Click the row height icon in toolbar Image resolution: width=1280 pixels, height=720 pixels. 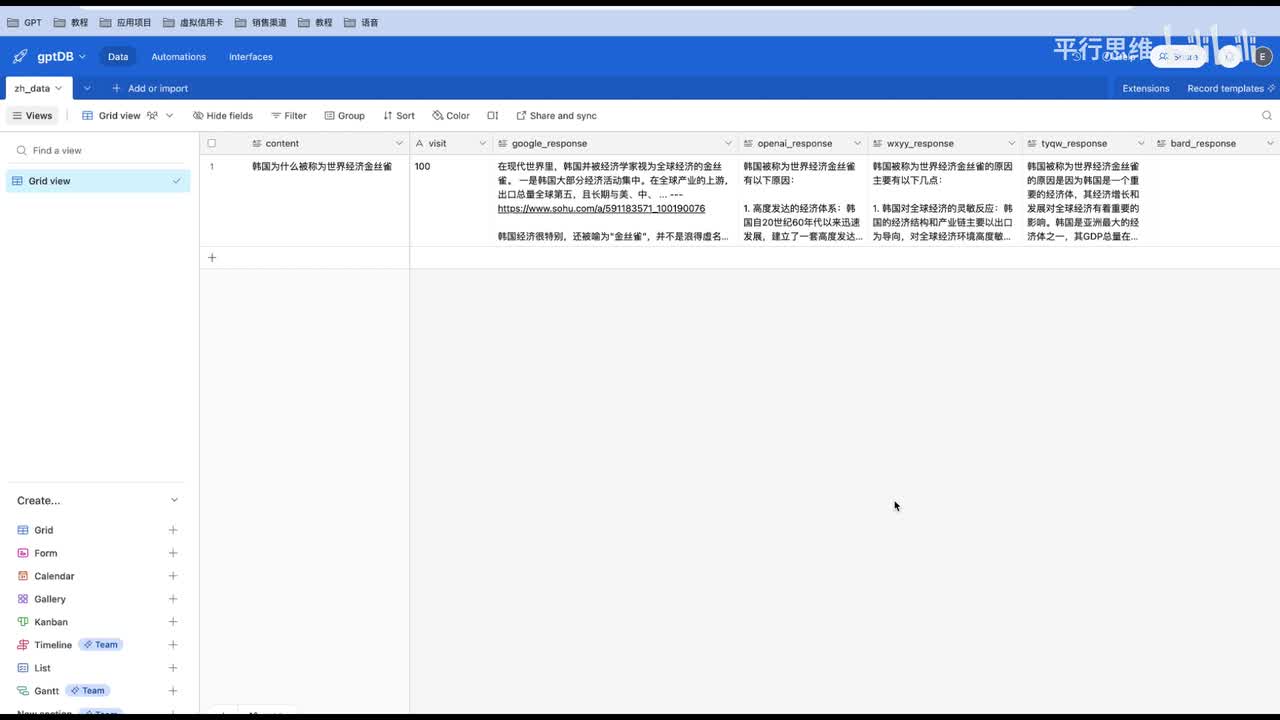coord(492,116)
